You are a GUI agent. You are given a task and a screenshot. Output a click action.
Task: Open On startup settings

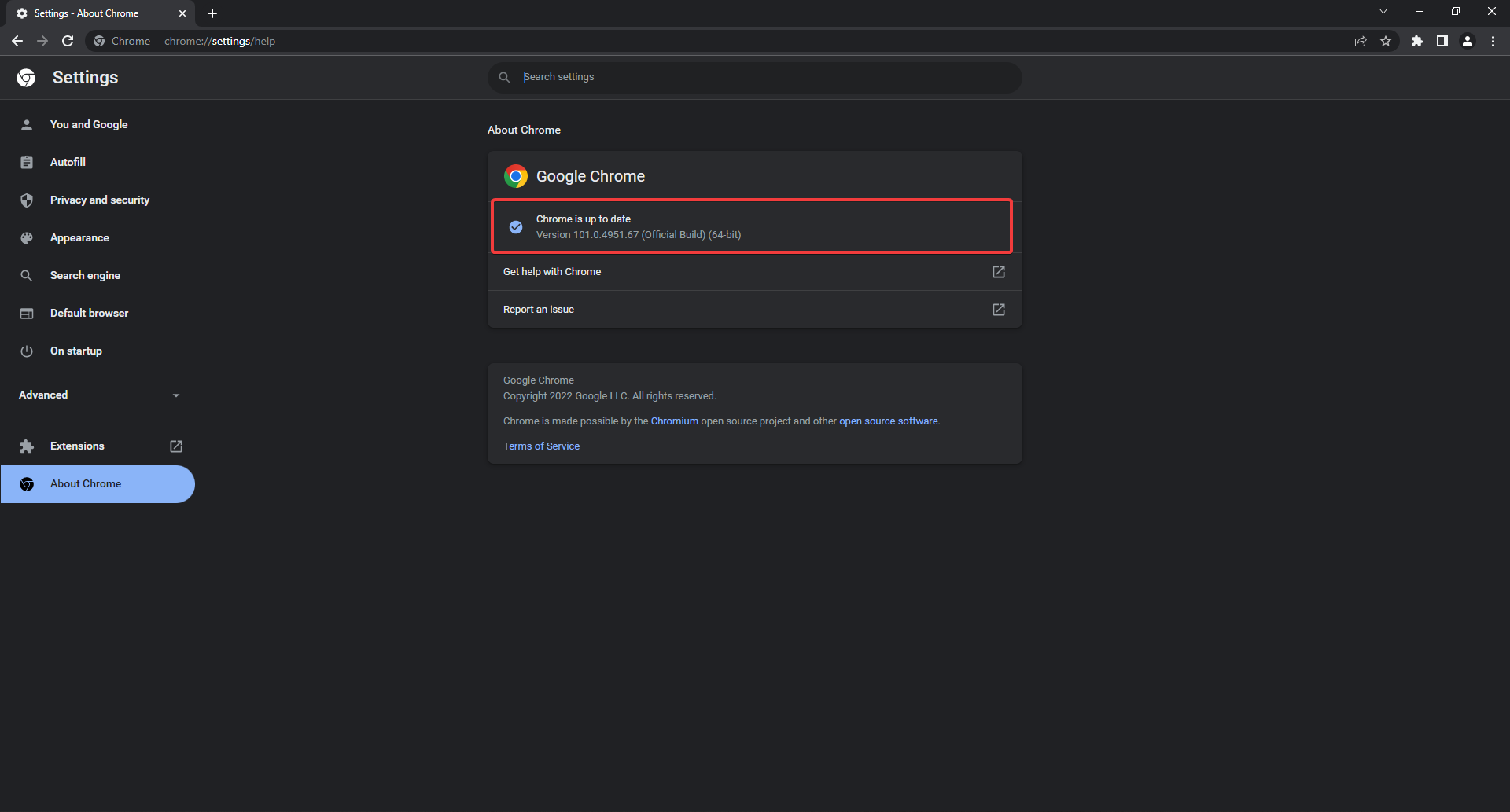pos(76,351)
